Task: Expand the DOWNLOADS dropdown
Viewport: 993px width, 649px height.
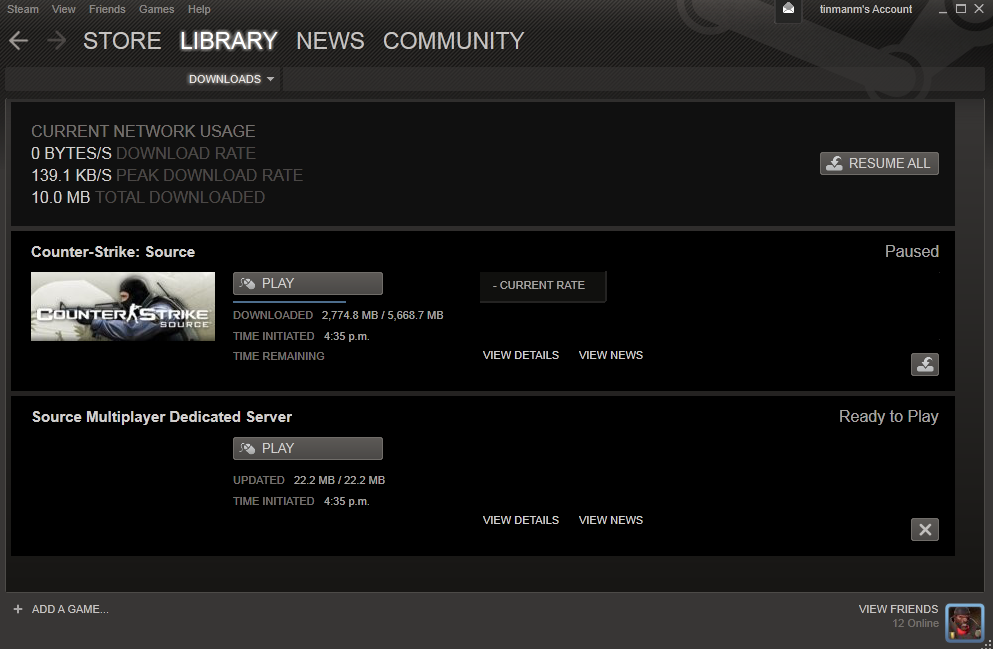Action: coord(231,79)
